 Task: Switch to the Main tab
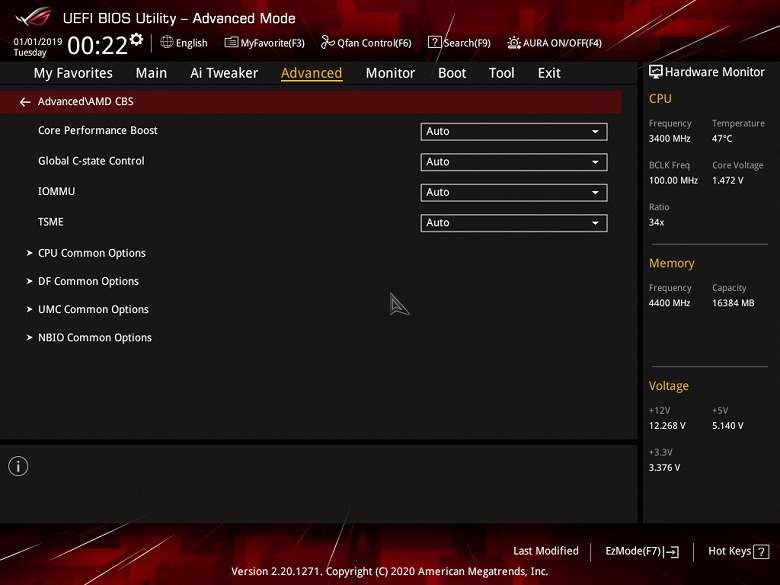pos(151,73)
